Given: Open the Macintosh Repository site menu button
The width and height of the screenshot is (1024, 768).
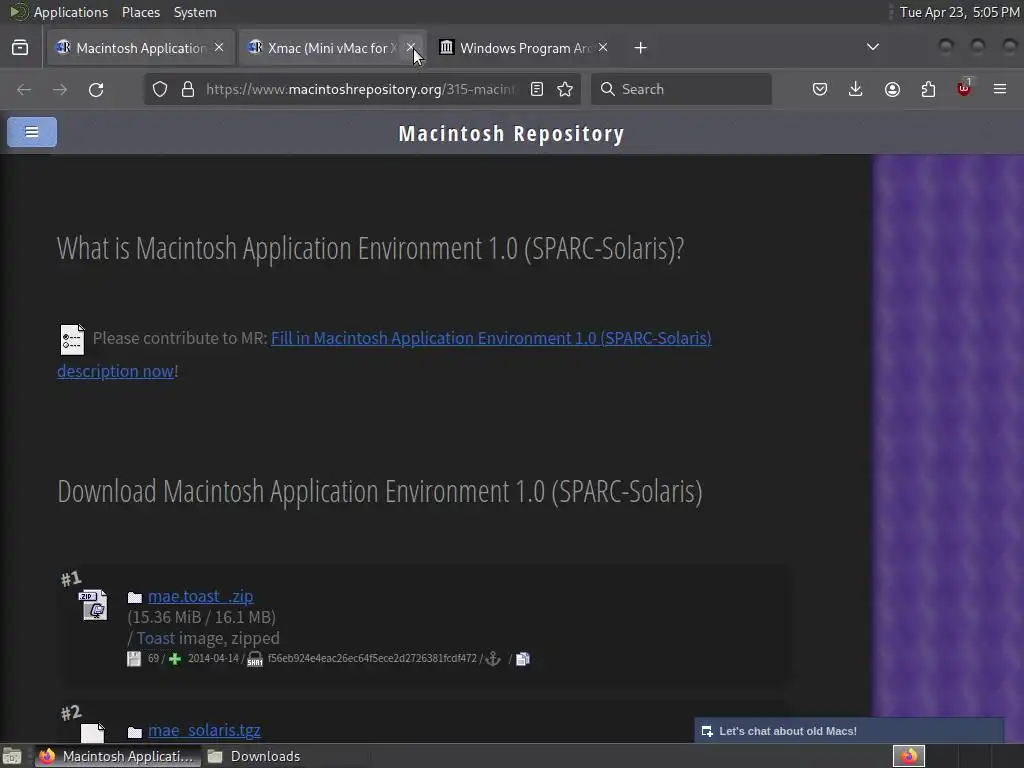Looking at the screenshot, I should [x=32, y=132].
